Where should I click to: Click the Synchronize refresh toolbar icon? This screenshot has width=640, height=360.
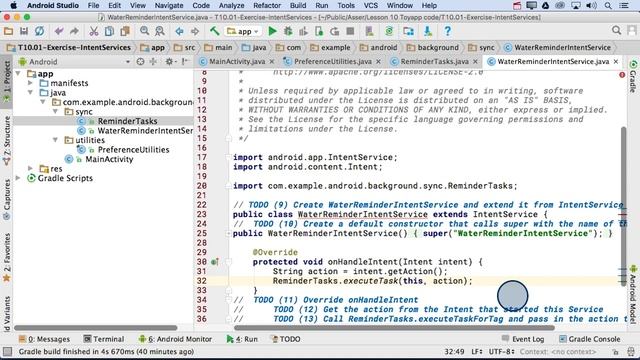point(40,31)
